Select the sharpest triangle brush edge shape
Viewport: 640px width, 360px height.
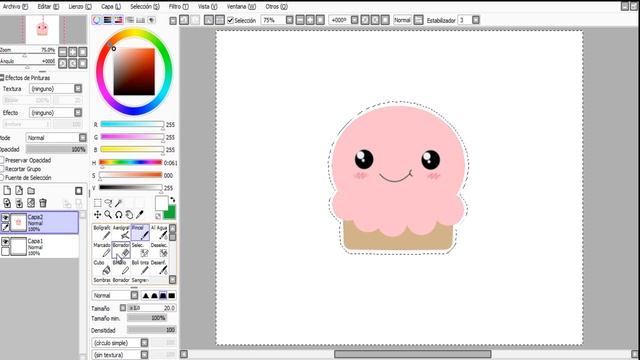click(146, 296)
